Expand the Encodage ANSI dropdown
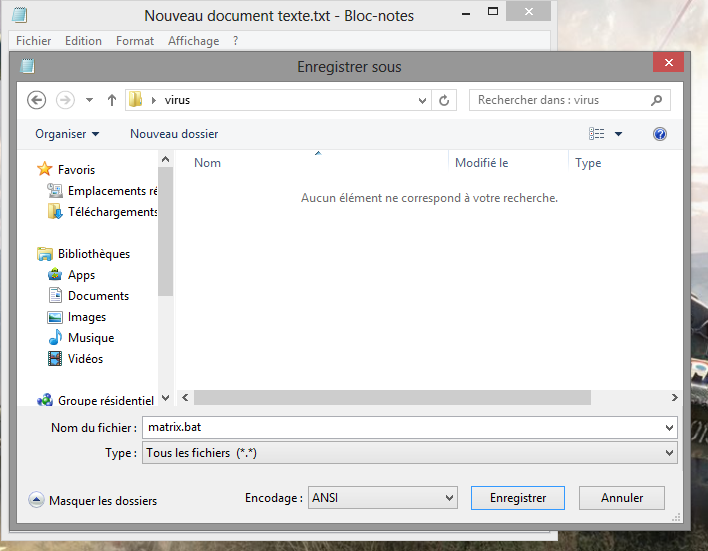Screen dimensions: 708x551 point(381,497)
